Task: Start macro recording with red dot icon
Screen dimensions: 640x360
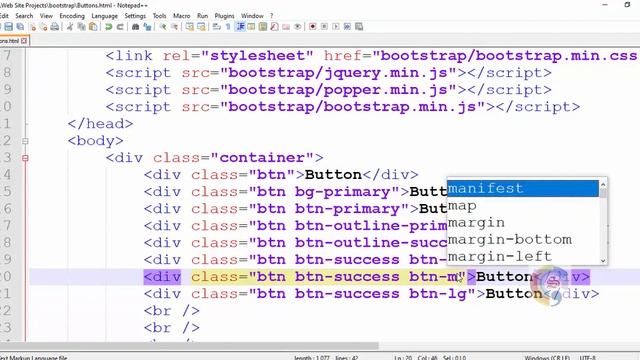Action: (x=312, y=27)
